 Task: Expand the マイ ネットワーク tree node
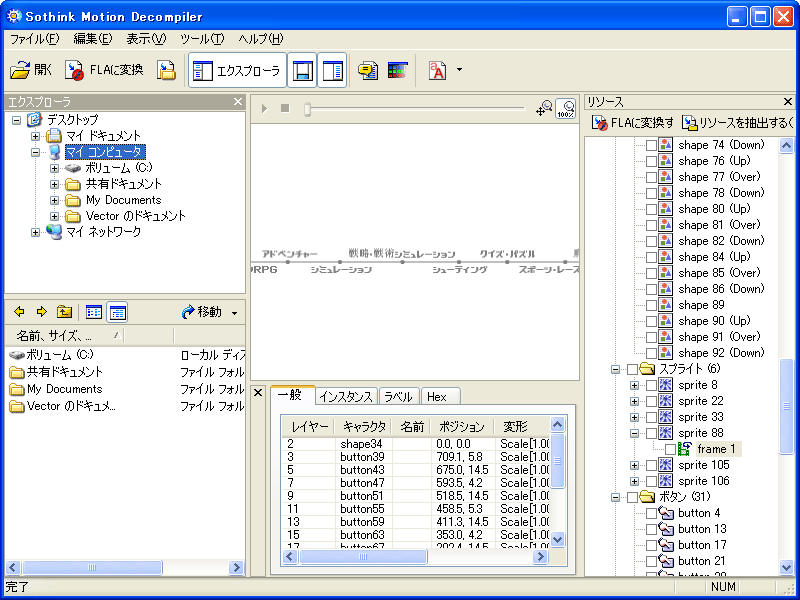tap(35, 232)
